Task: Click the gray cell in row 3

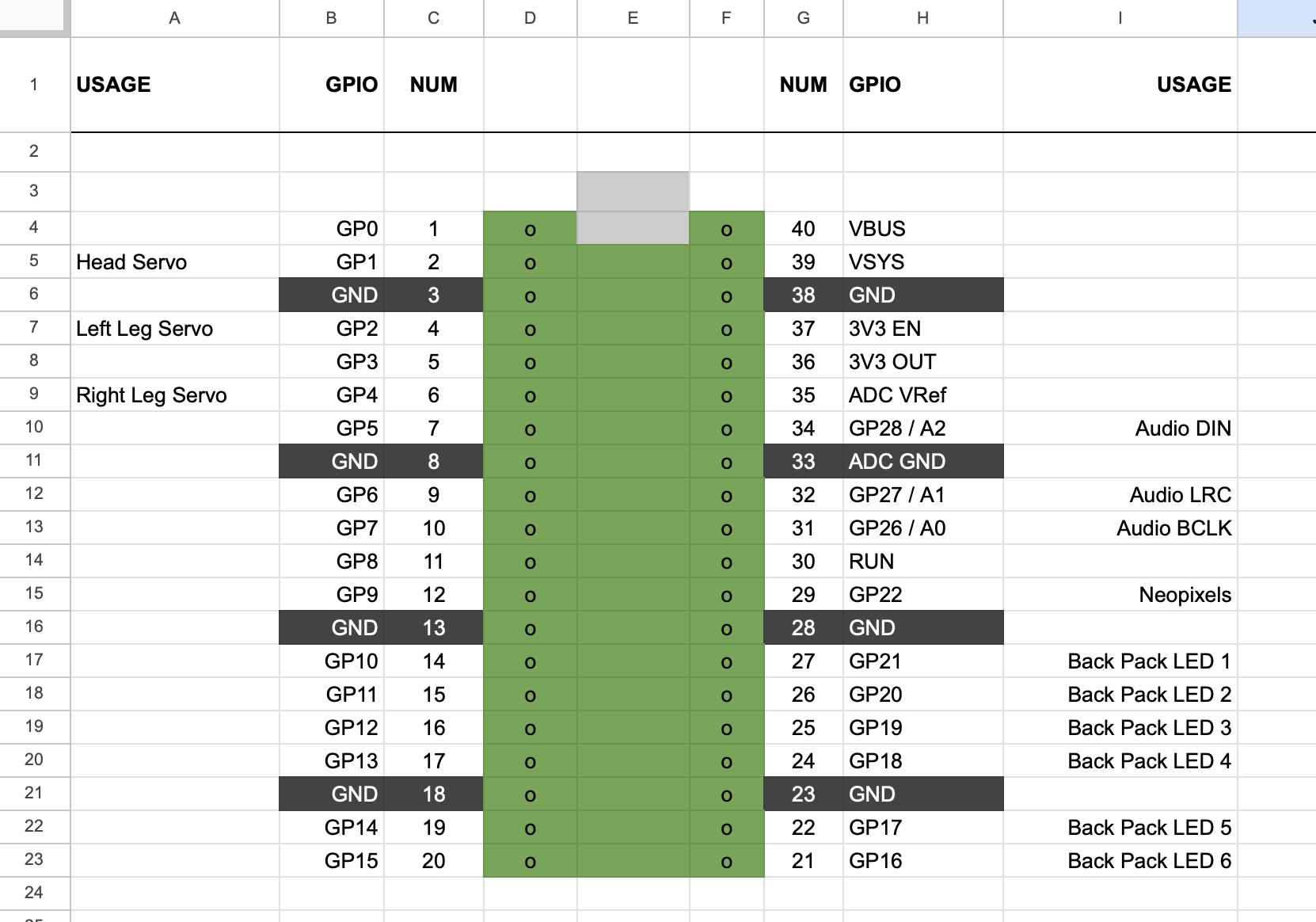Action: [633, 191]
